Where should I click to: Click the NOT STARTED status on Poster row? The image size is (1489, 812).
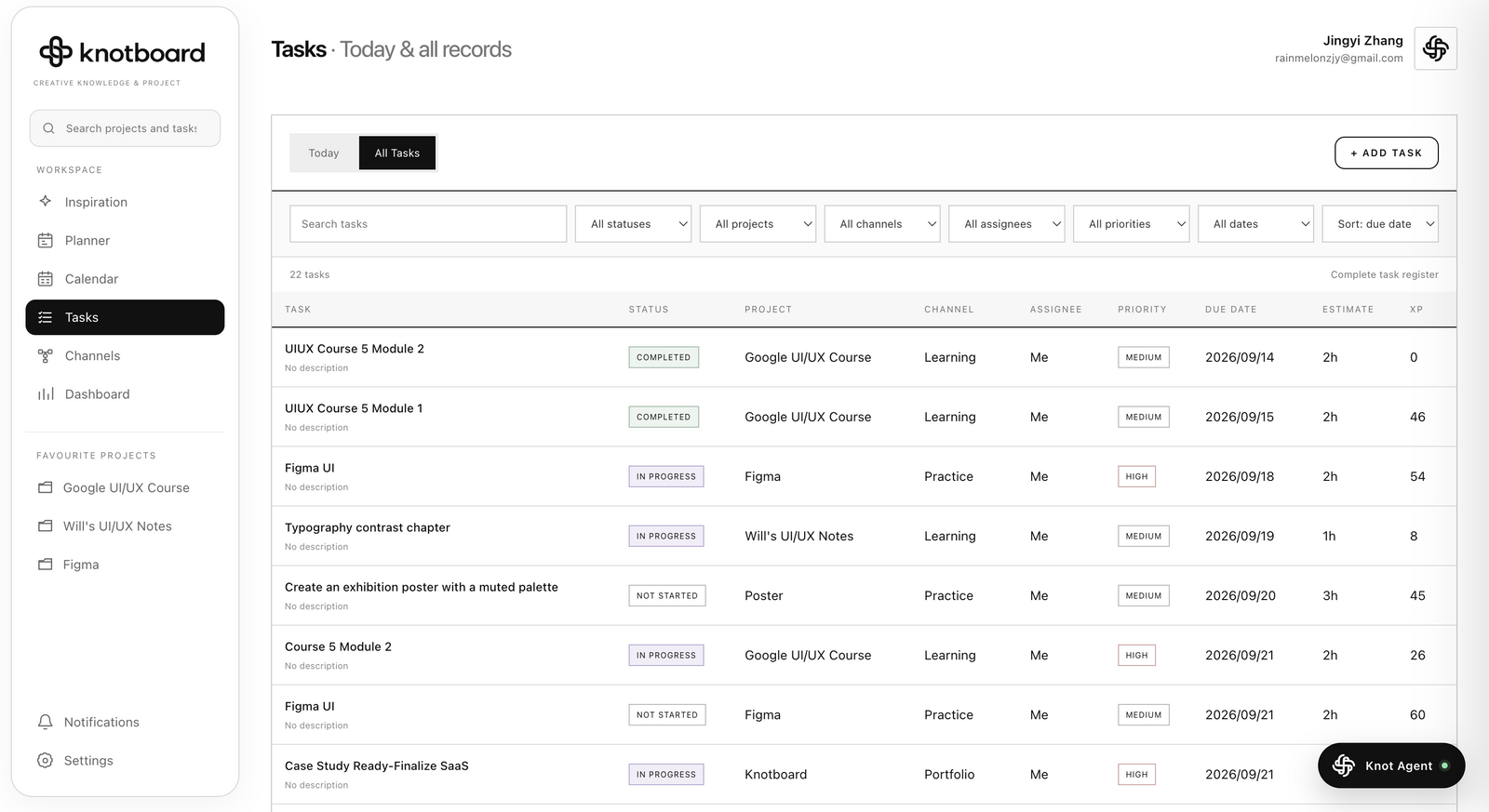(x=666, y=595)
